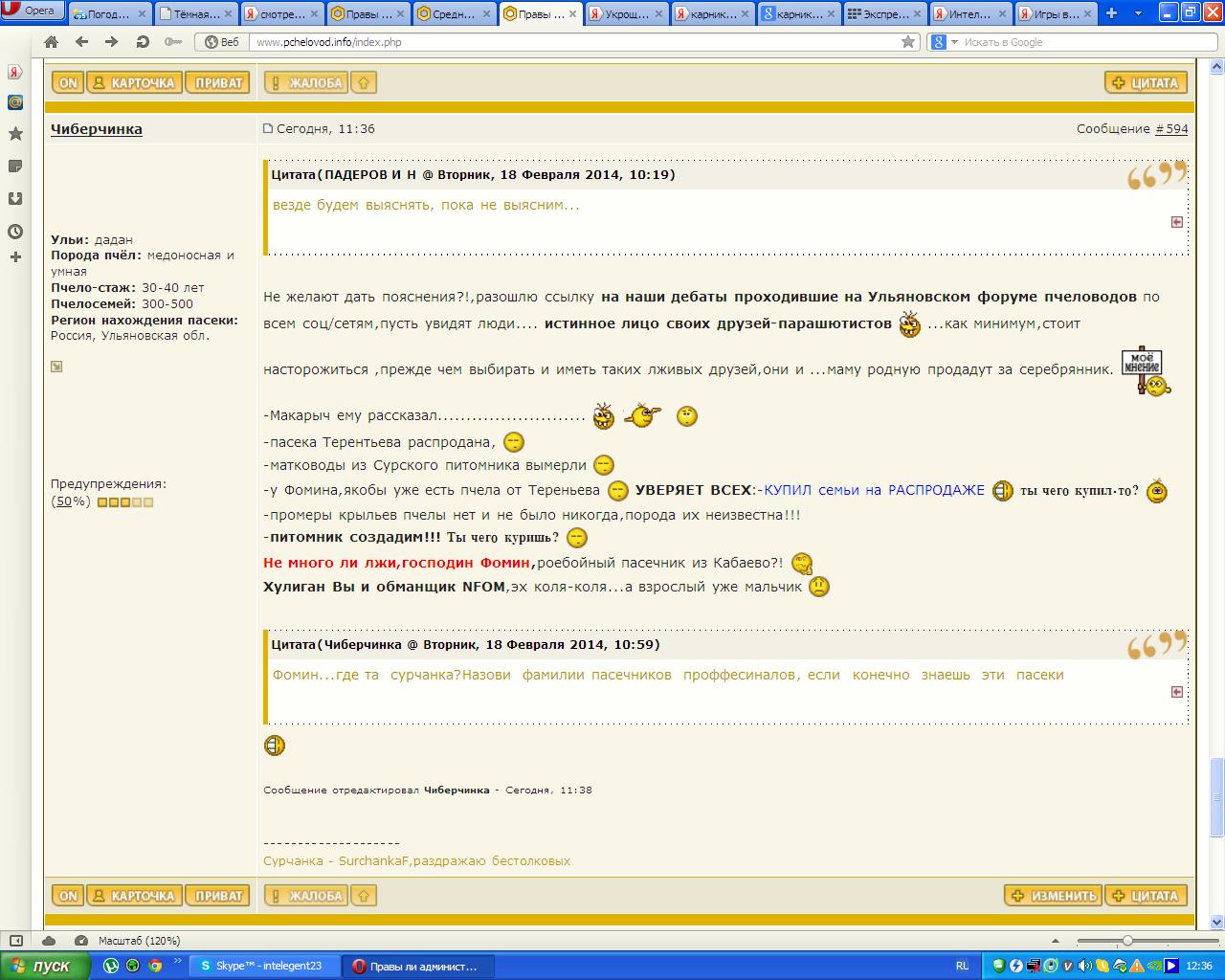The width and height of the screenshot is (1225, 980).
Task: Click the thinking smiley after Кабаево
Action: pyautogui.click(x=802, y=564)
